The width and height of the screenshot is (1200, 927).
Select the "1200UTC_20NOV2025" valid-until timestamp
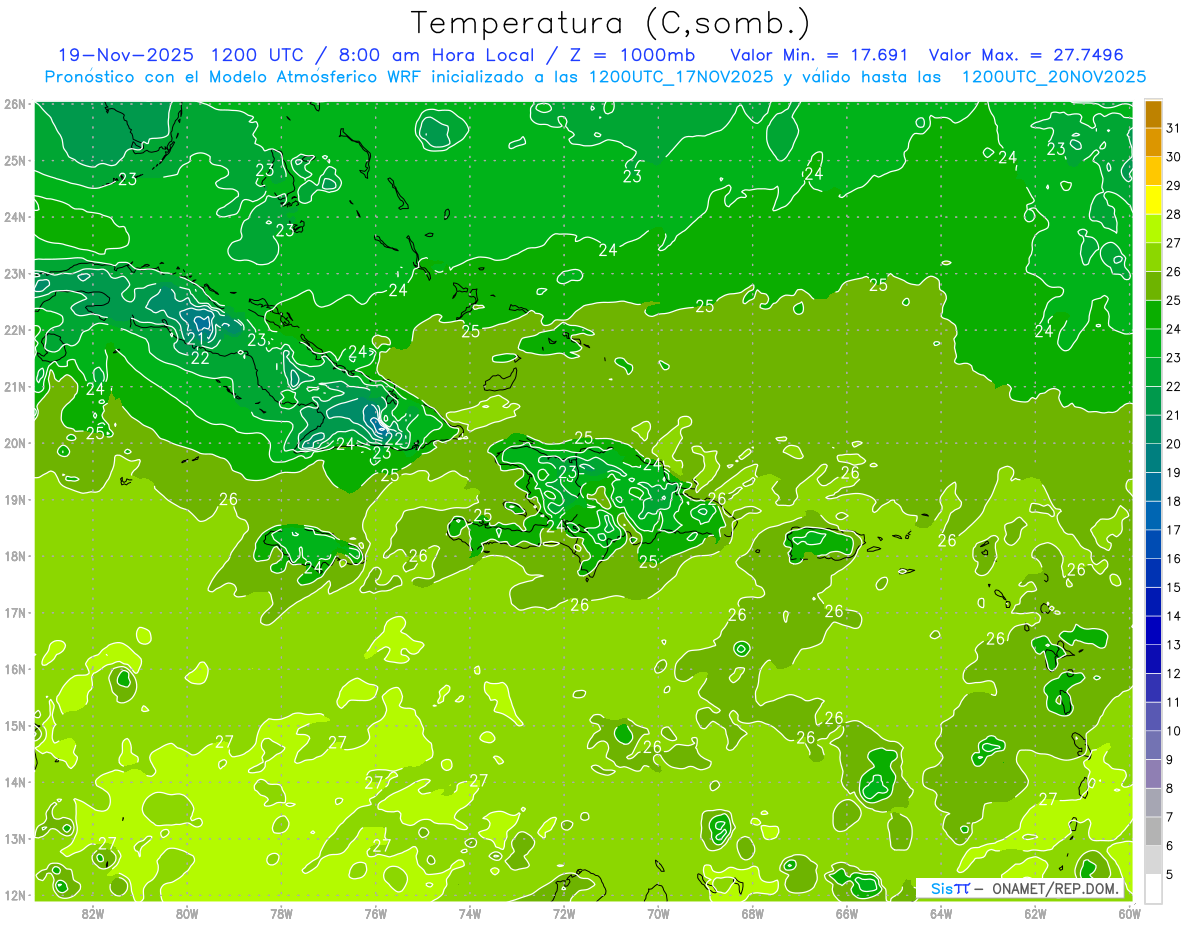tap(1053, 77)
